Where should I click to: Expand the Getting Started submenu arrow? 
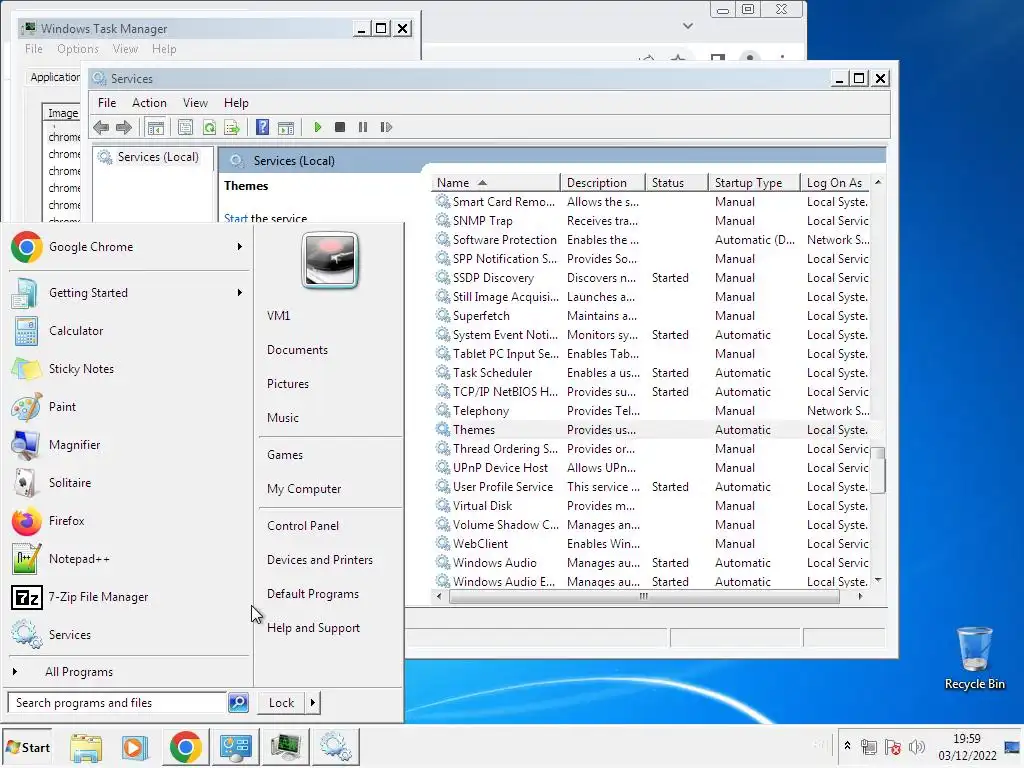(240, 293)
